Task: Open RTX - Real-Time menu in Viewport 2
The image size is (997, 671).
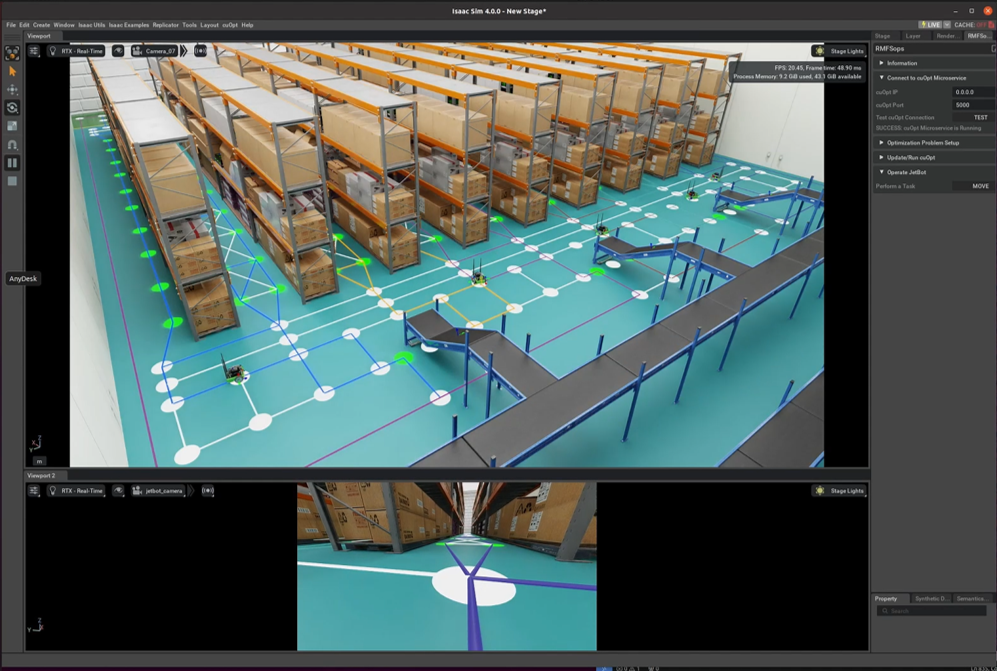Action: pos(76,490)
